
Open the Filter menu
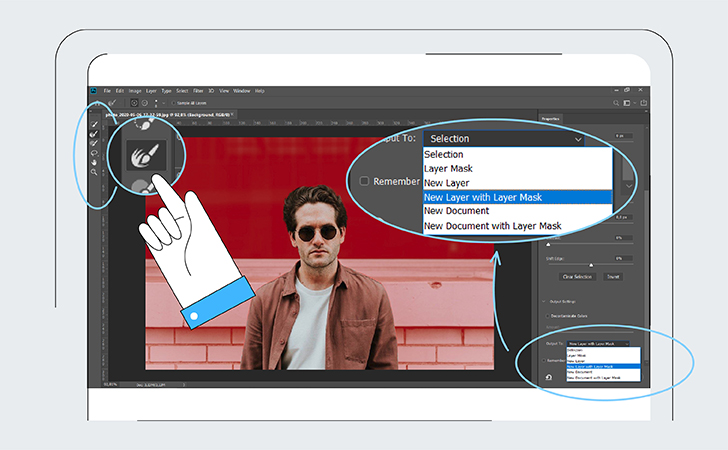pyautogui.click(x=198, y=91)
